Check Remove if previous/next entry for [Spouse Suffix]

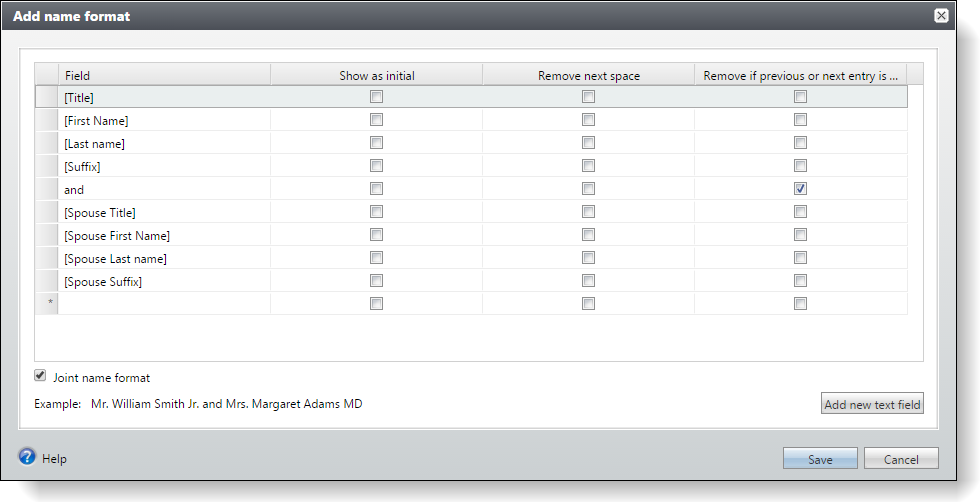(x=800, y=281)
